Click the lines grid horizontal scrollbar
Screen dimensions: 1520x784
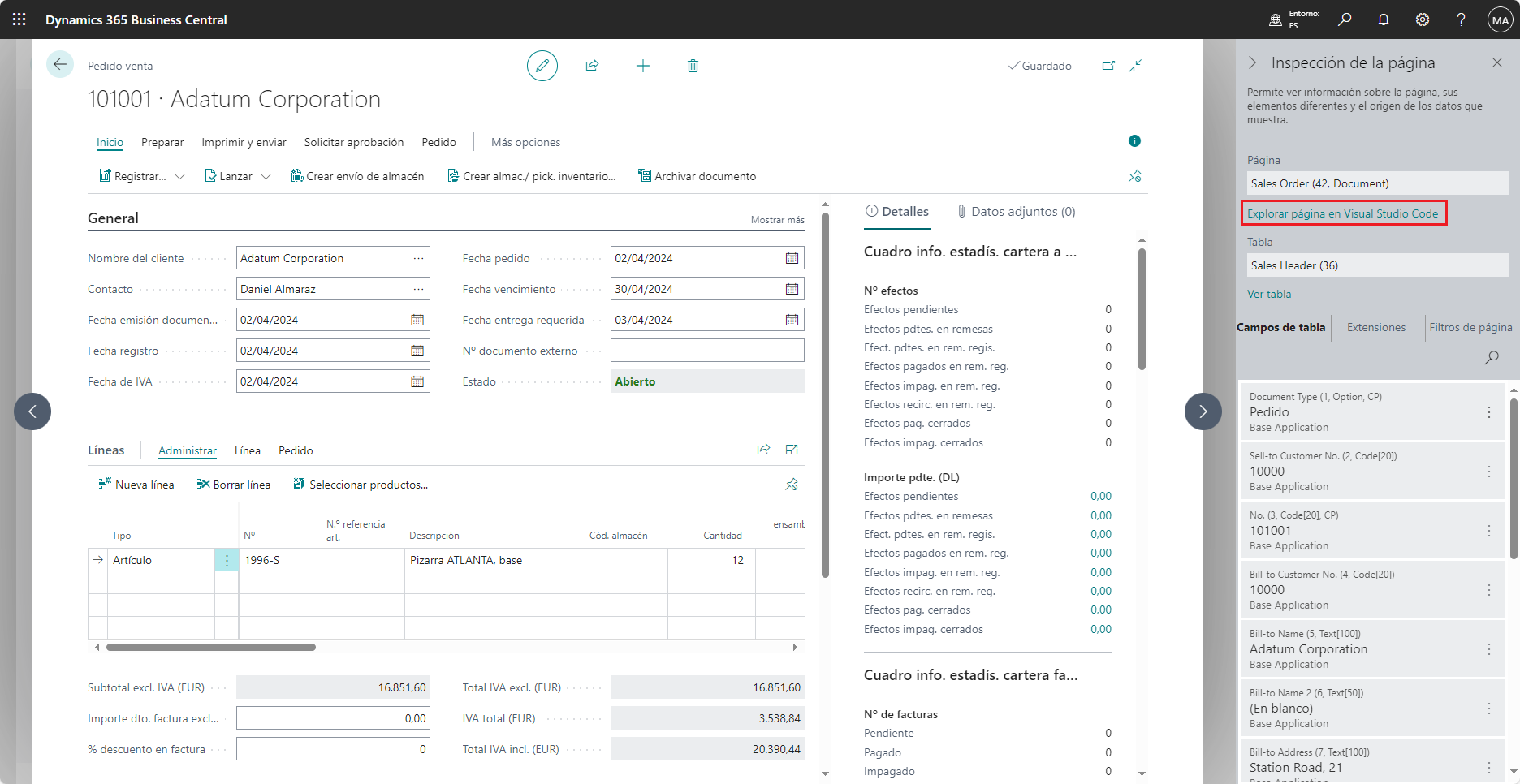coord(211,648)
